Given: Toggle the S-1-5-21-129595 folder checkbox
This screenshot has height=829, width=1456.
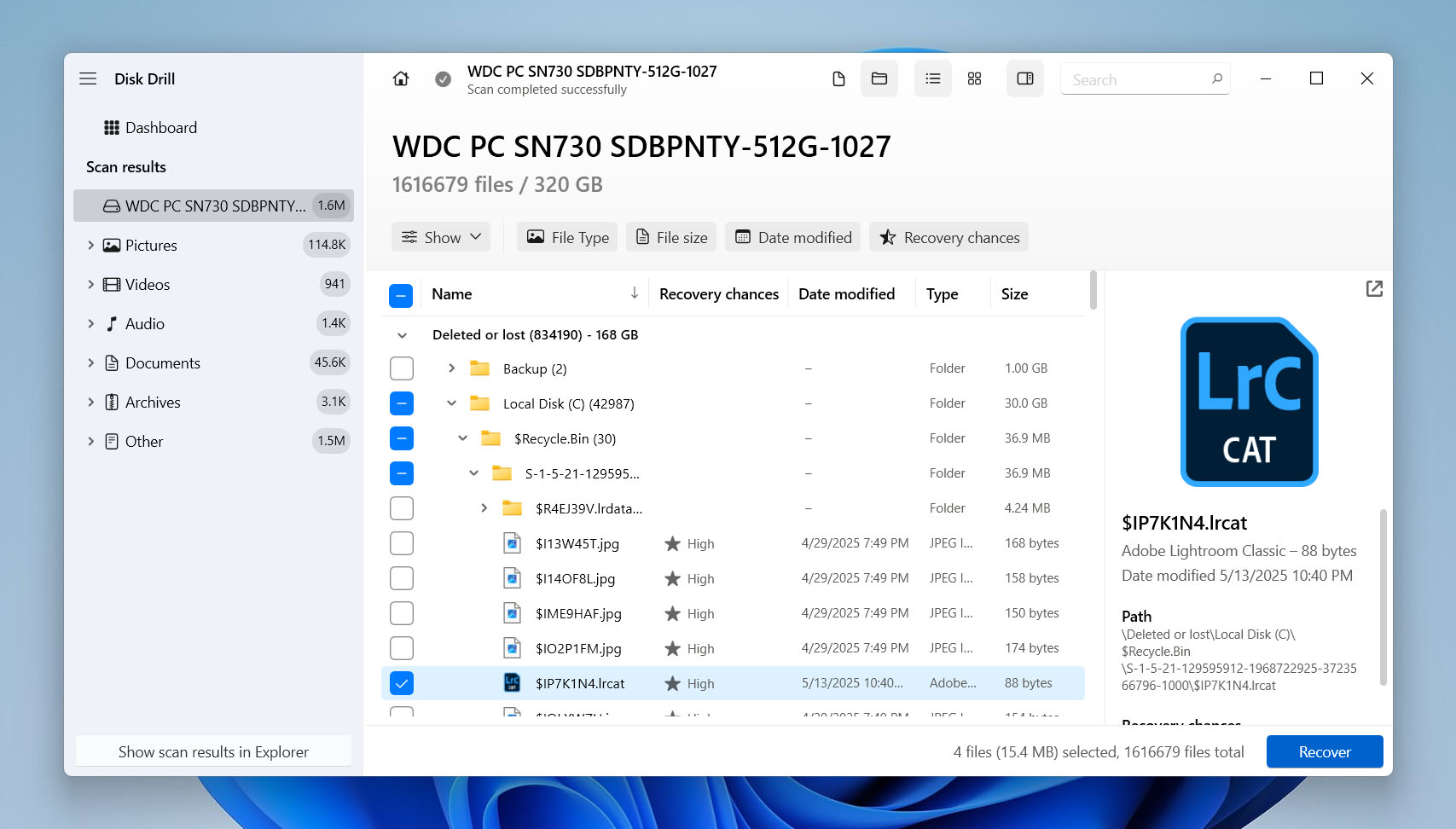Looking at the screenshot, I should [x=402, y=473].
